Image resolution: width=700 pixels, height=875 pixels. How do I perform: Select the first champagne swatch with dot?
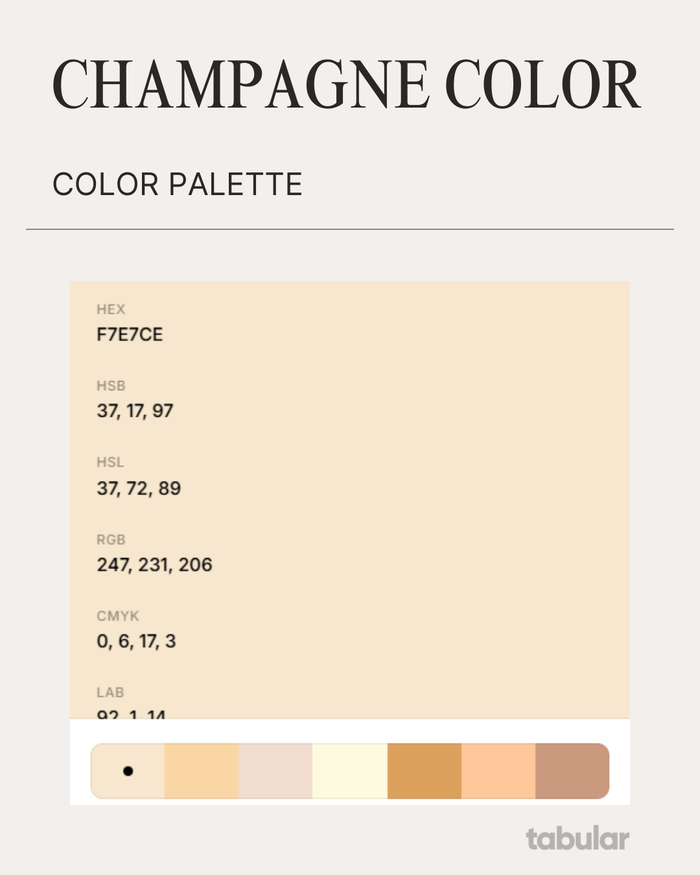tap(128, 771)
